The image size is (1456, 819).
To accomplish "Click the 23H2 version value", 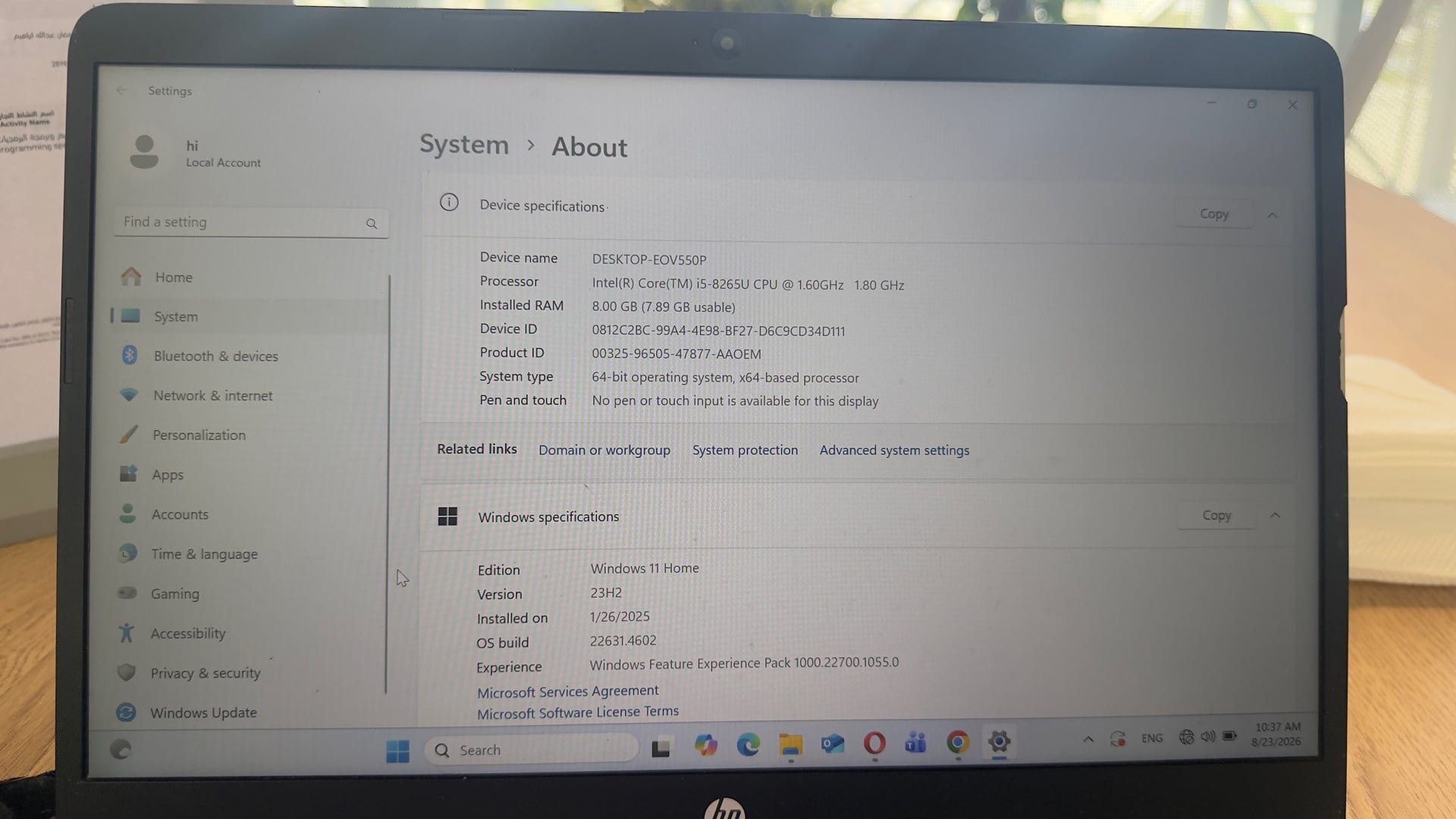I will tap(606, 592).
